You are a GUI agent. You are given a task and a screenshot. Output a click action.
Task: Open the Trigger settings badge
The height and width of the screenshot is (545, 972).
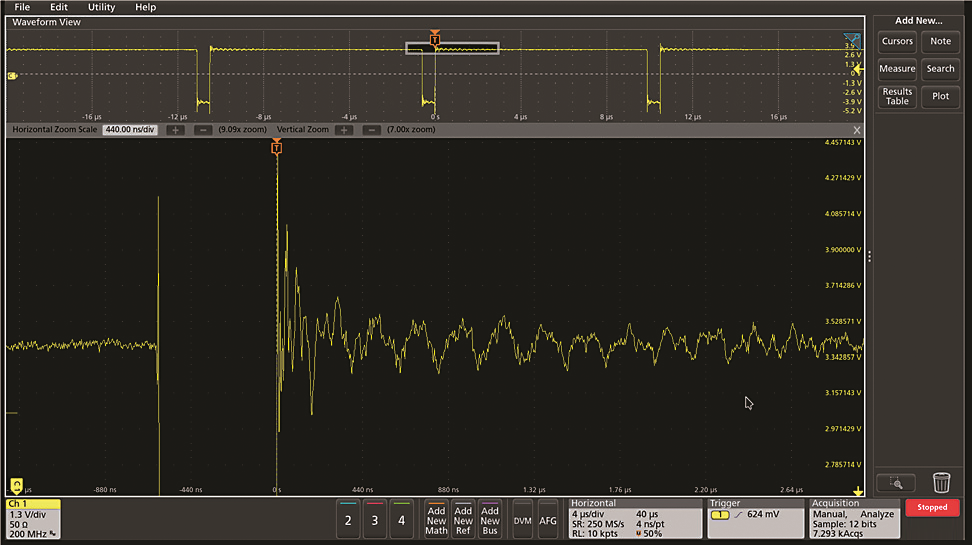755,520
